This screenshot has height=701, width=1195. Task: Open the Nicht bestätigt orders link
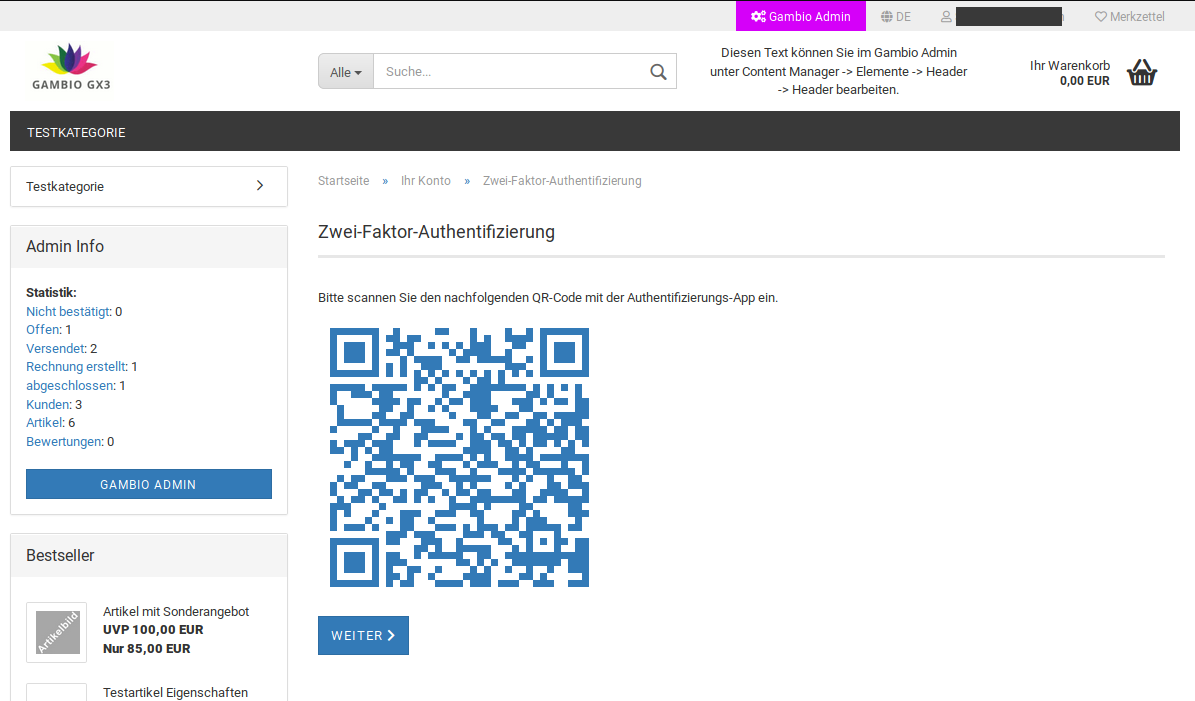click(x=67, y=312)
